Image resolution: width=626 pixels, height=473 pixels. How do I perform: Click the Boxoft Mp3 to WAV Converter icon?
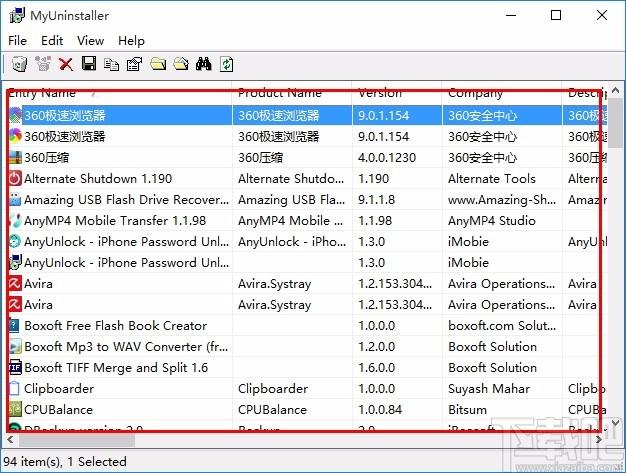[x=15, y=346]
